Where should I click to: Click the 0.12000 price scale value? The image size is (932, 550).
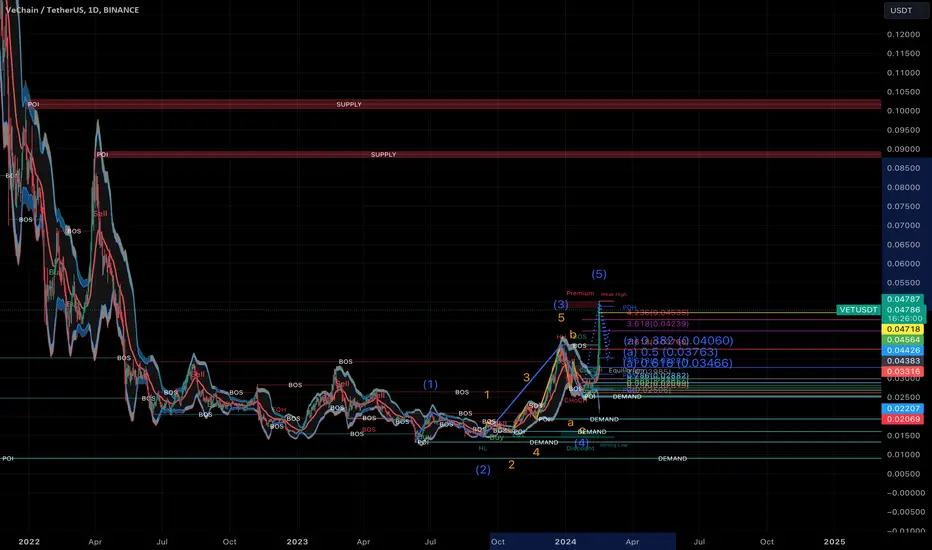[903, 34]
